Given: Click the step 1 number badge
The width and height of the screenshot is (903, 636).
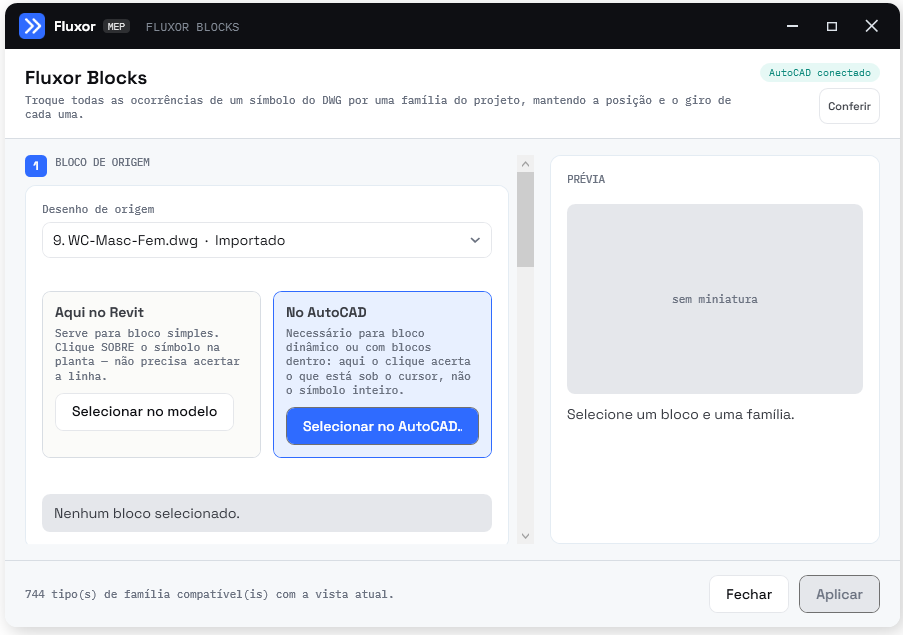Looking at the screenshot, I should pyautogui.click(x=36, y=166).
